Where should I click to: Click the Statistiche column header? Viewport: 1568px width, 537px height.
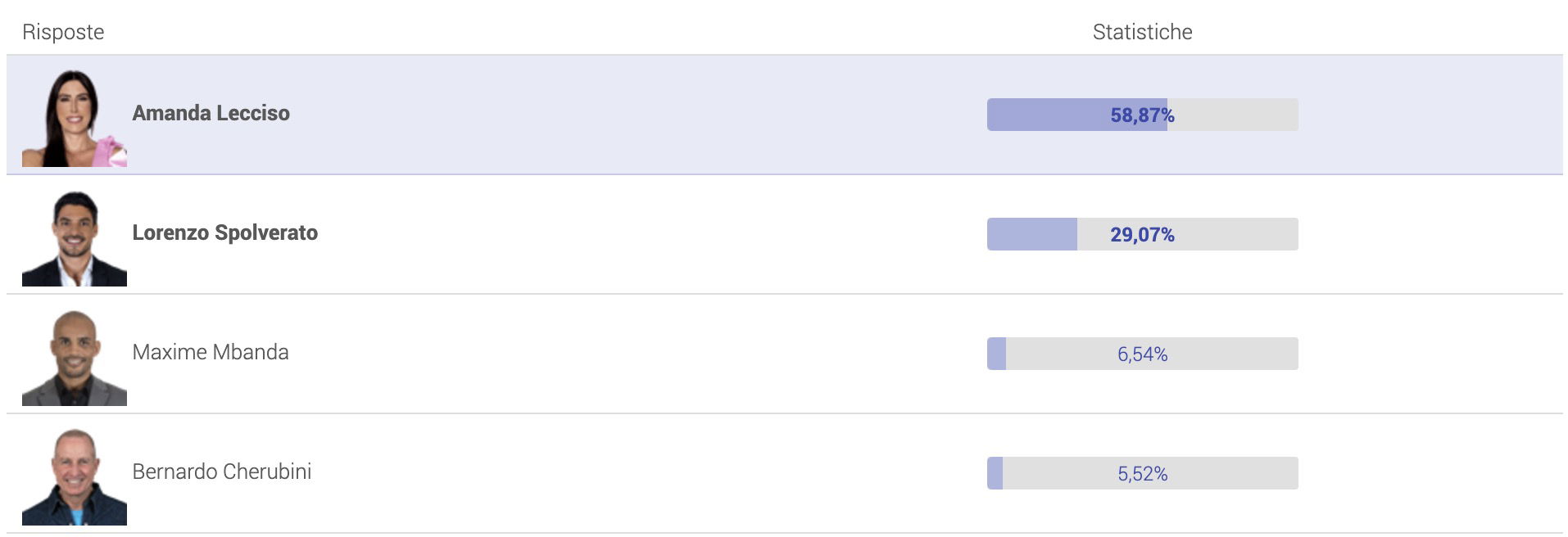[x=1143, y=32]
